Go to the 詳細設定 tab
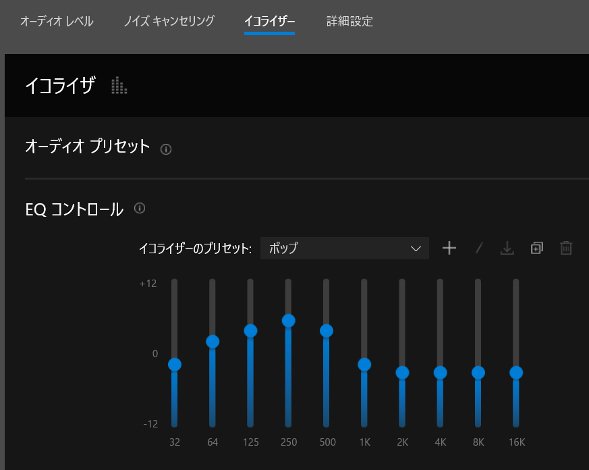Screen dimensions: 589x470 click(349, 21)
